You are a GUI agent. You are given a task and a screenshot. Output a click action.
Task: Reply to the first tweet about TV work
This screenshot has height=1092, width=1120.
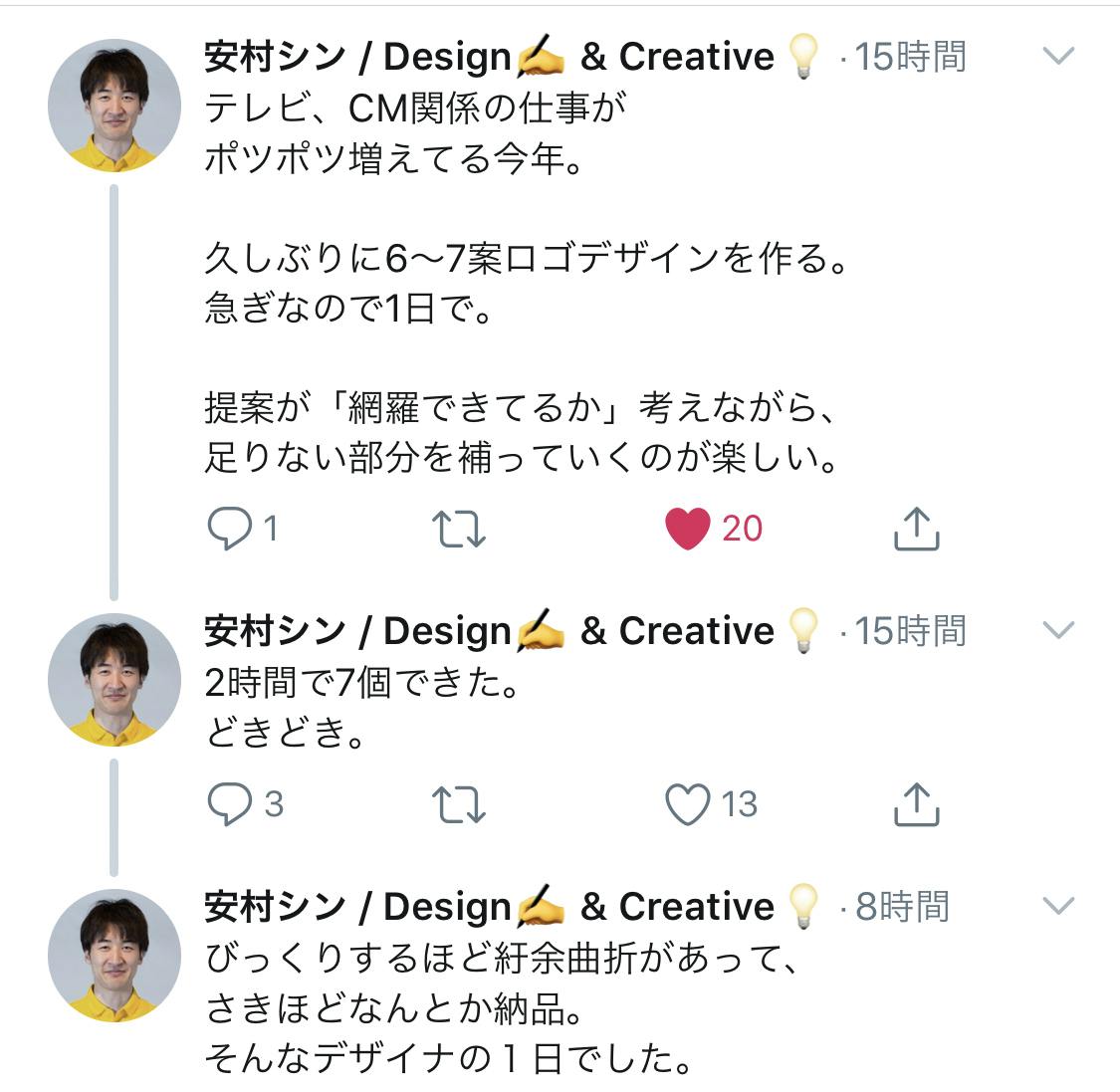coord(230,528)
